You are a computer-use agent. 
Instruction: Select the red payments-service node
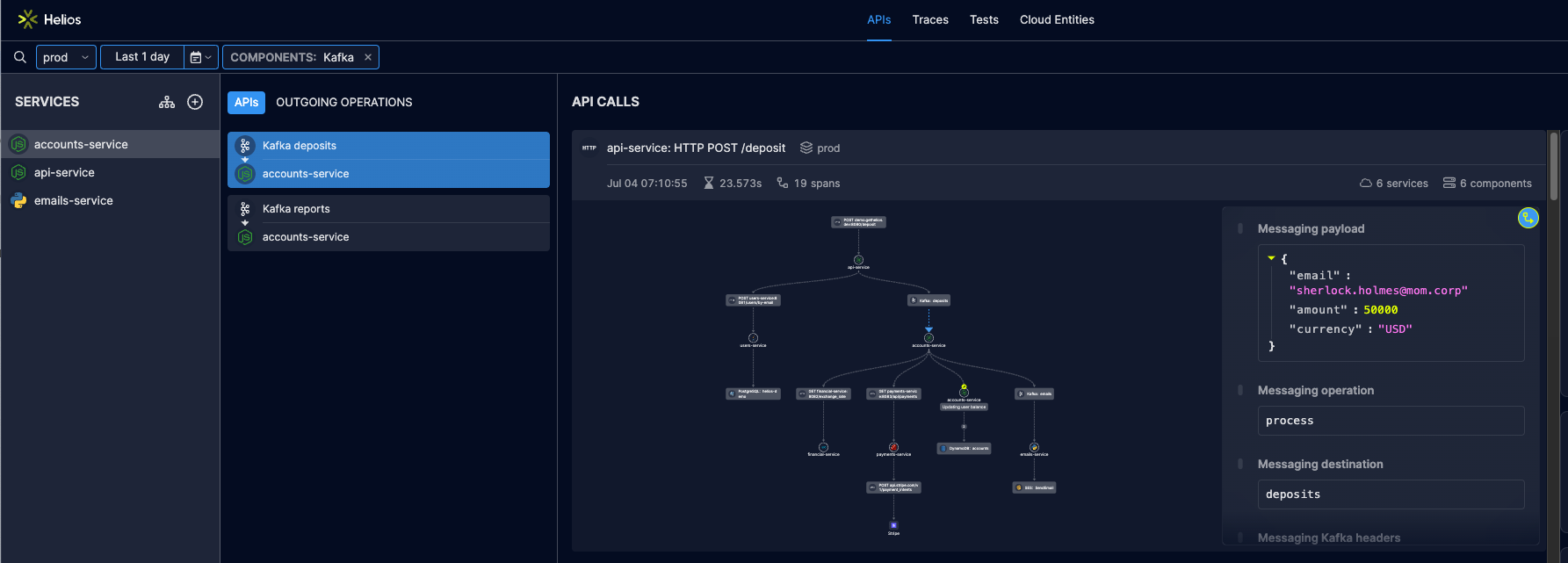coord(893,447)
